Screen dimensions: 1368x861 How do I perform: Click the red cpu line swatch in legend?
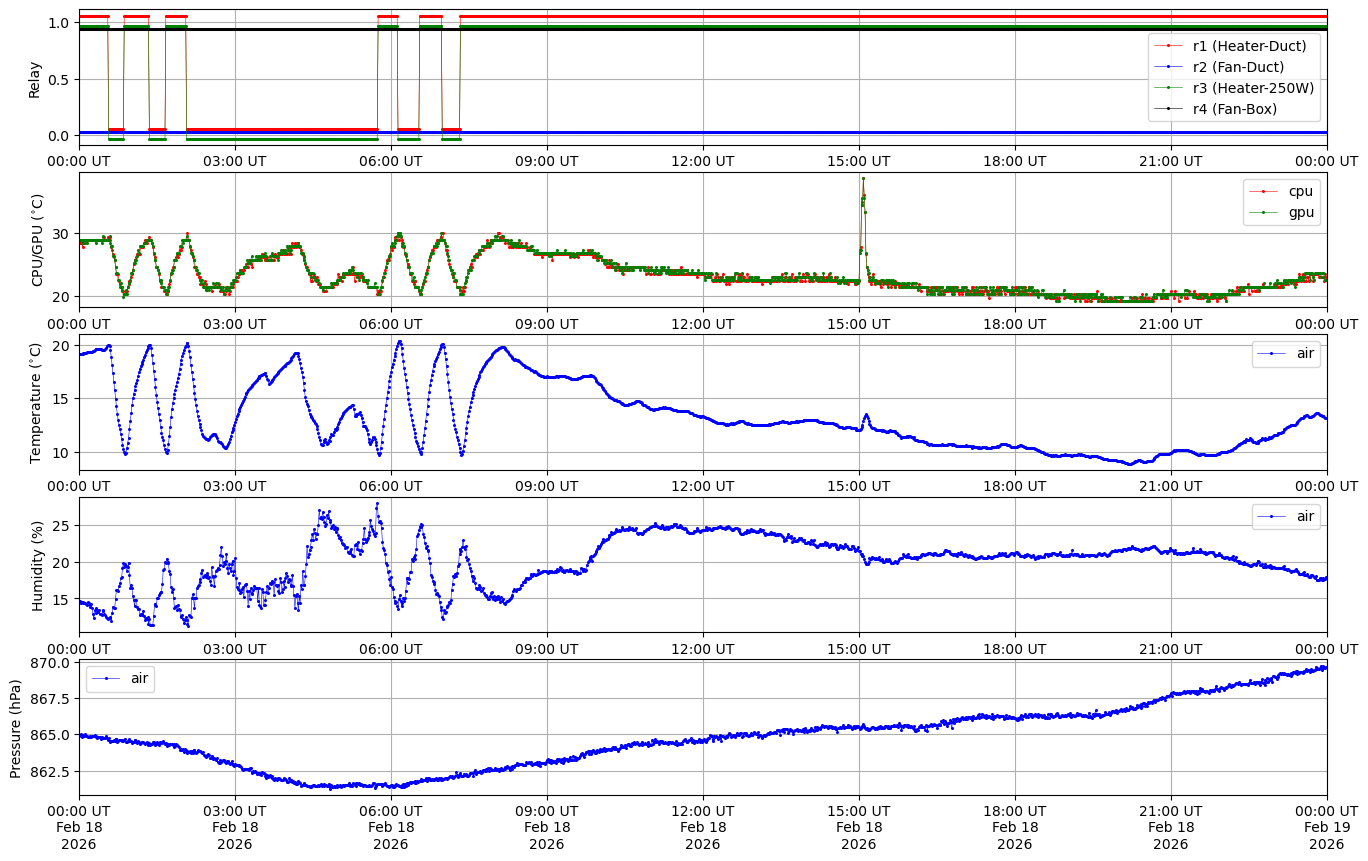click(x=1262, y=191)
